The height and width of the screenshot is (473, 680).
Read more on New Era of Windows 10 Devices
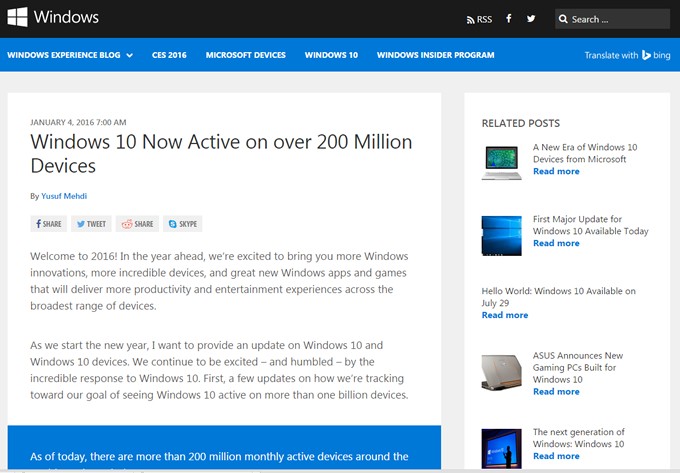[x=556, y=171]
